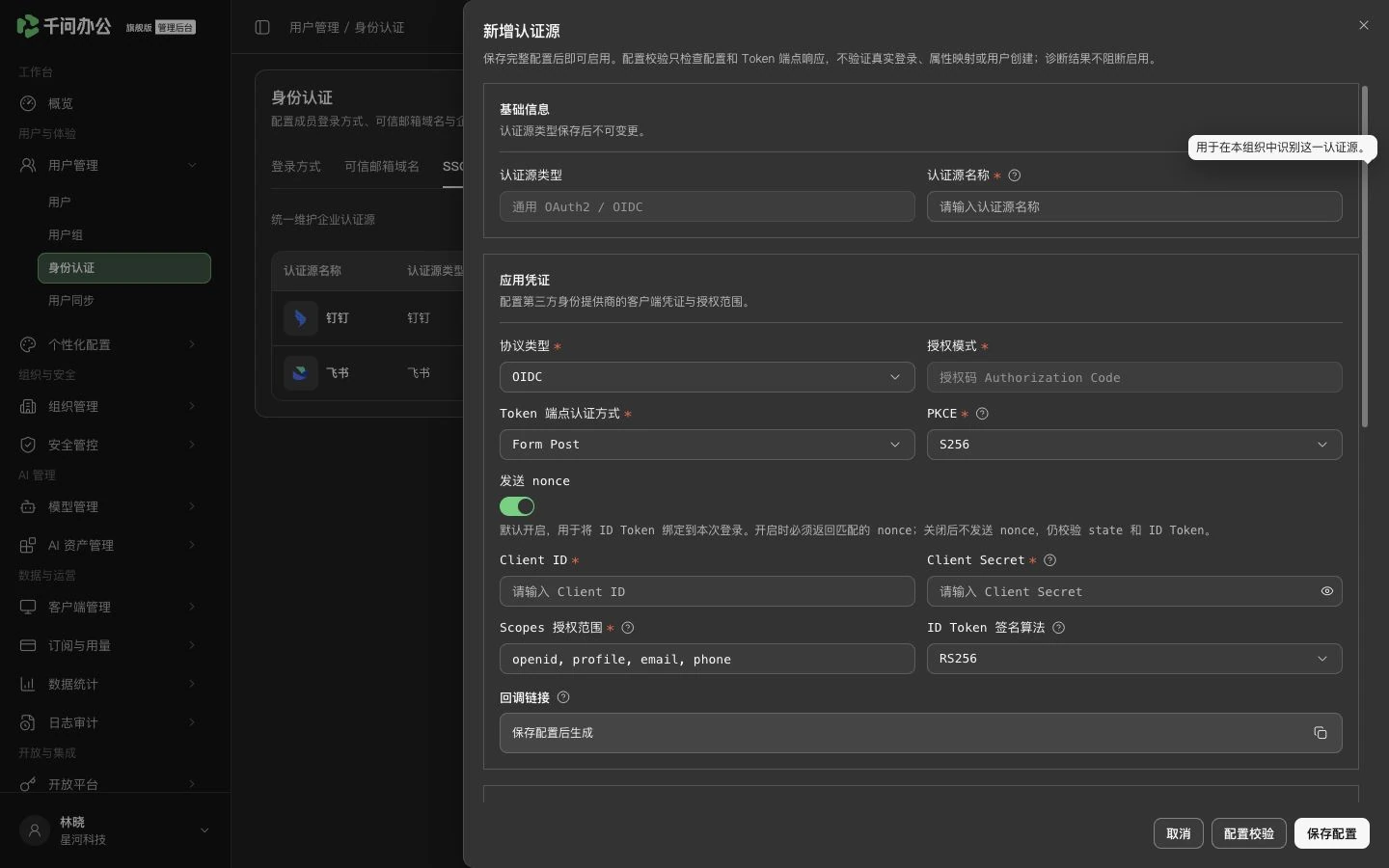Open the ID Token 签名算法 RS256 dropdown
Viewport: 1389px width, 868px height.
1134,659
